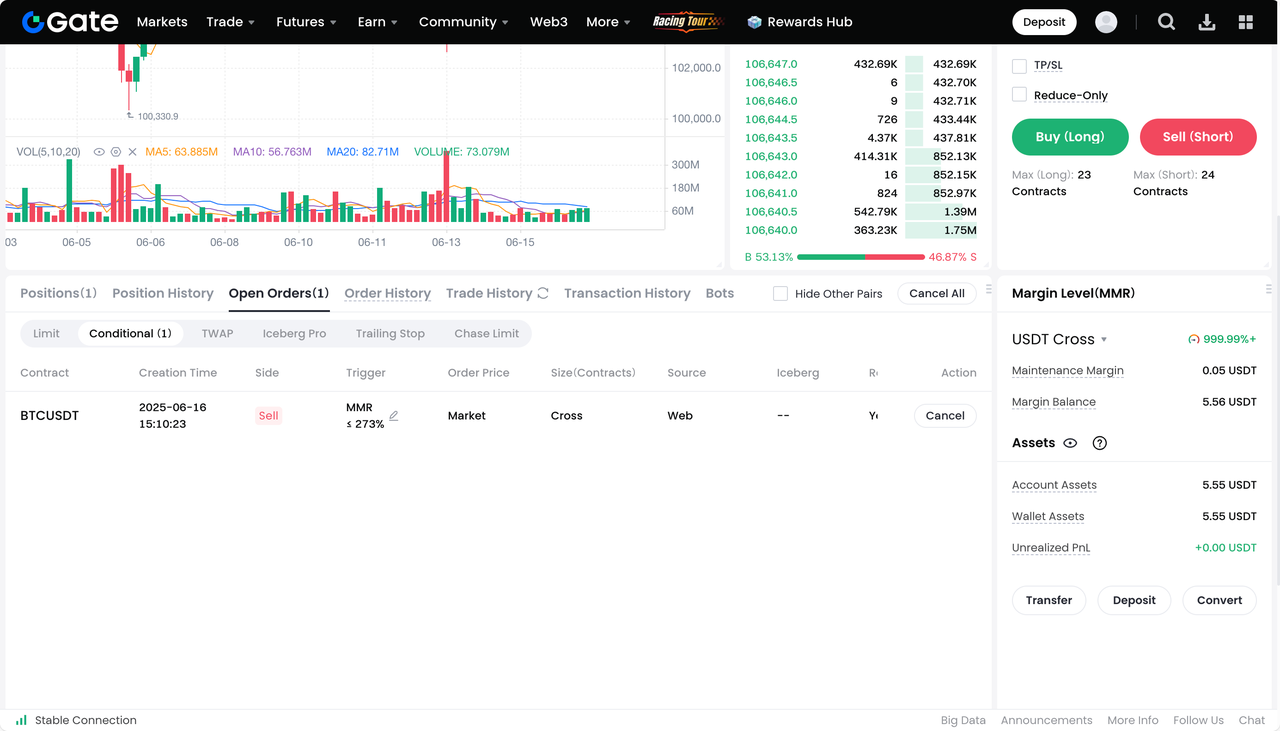
Task: Open the search magnifier in header
Action: pyautogui.click(x=1166, y=22)
